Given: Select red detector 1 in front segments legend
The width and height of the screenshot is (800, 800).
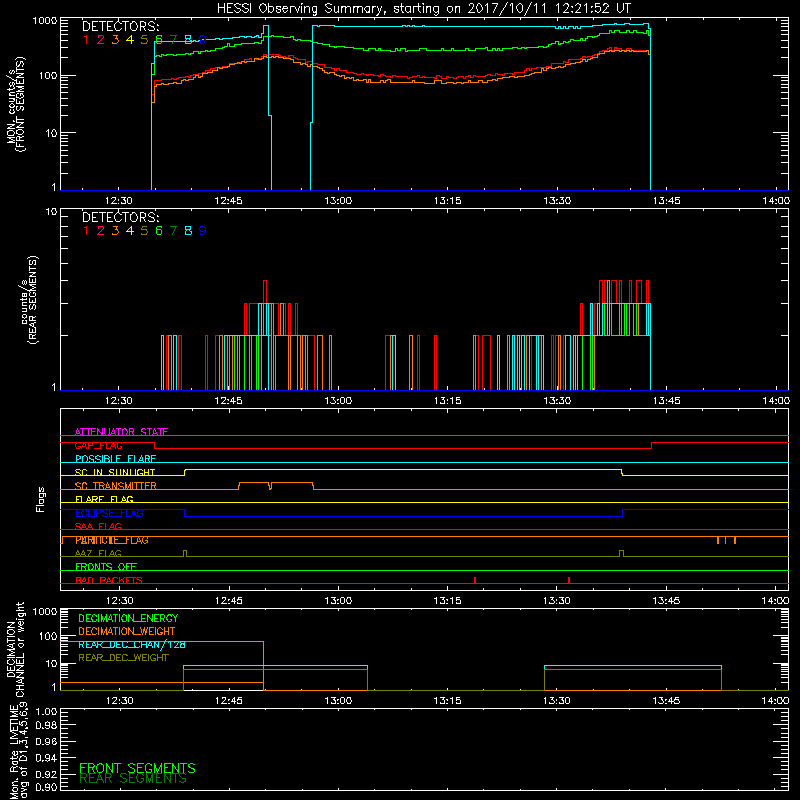Looking at the screenshot, I should tap(86, 40).
